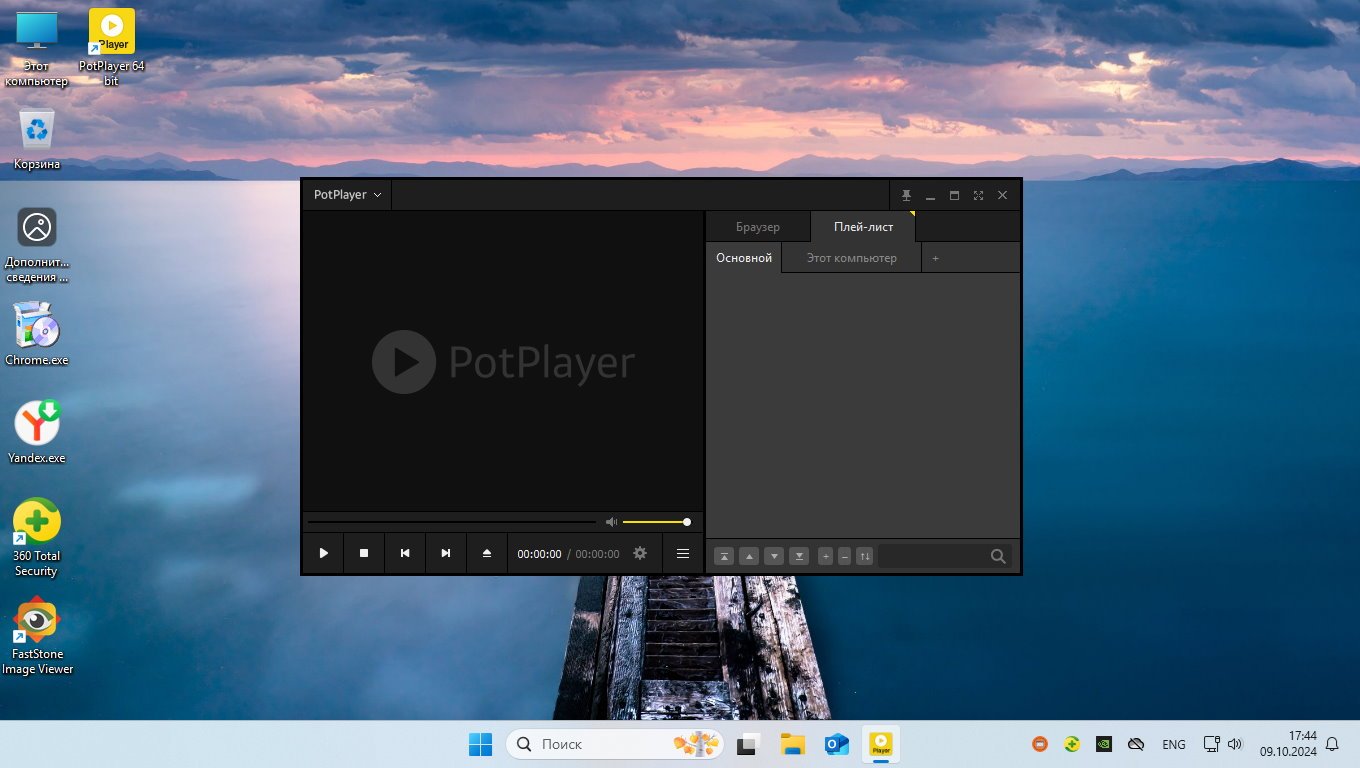1360x768 pixels.
Task: Toggle the pin always-on-top icon
Action: 906,195
